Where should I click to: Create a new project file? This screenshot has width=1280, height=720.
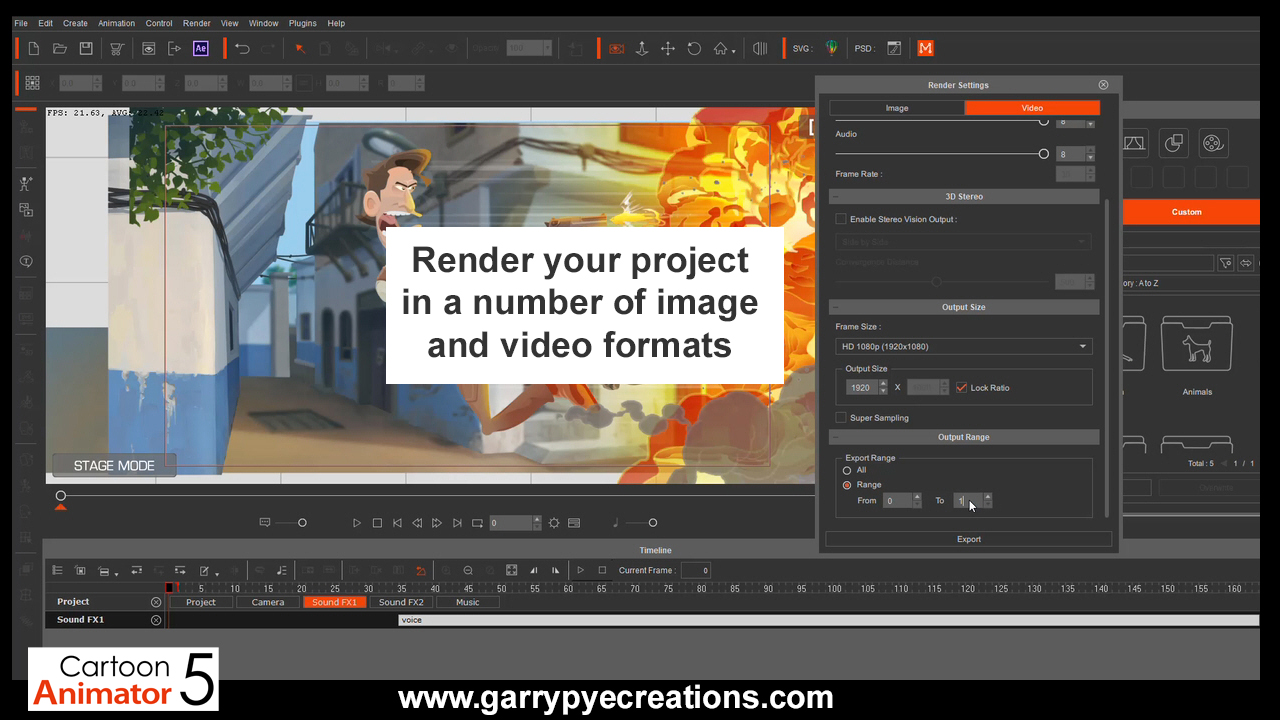34,48
